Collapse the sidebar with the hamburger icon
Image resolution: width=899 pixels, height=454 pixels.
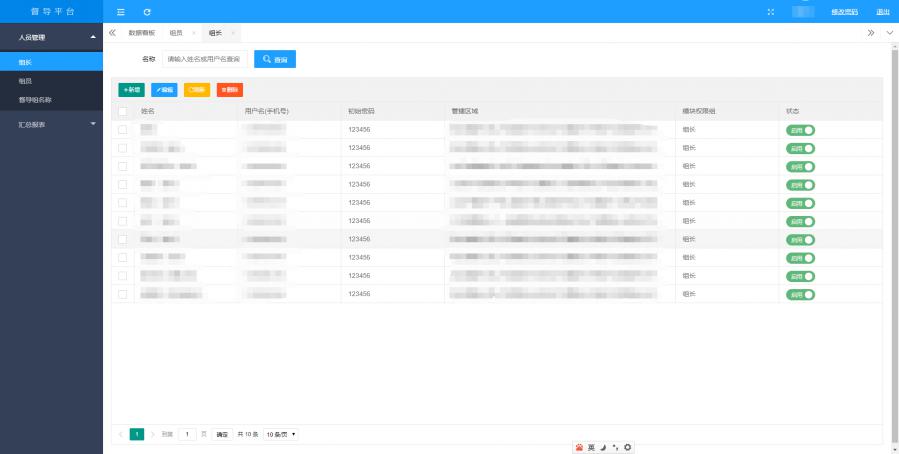click(x=121, y=11)
